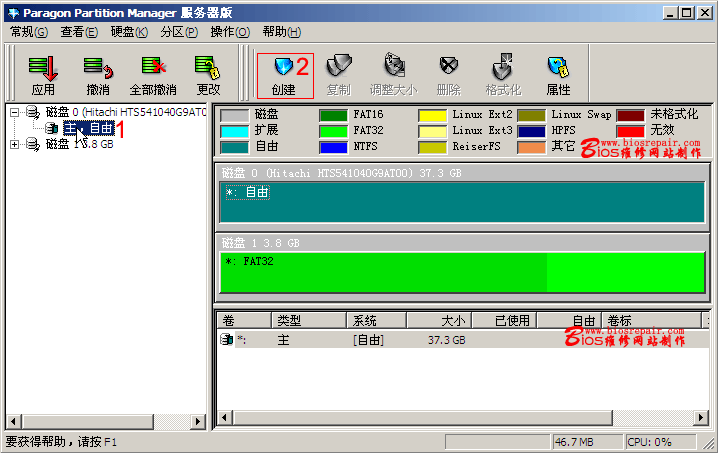The image size is (718, 453).
Task: Click the 应用 (Apply) toolbar icon
Action: 43,74
